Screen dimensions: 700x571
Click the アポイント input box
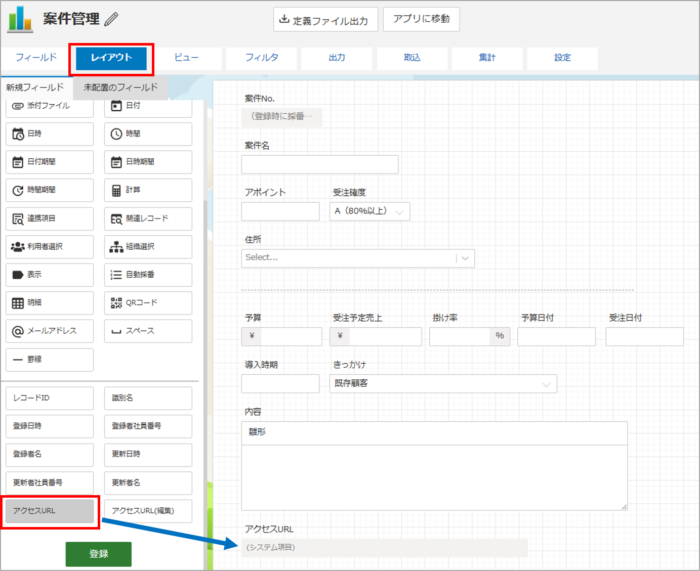(280, 211)
